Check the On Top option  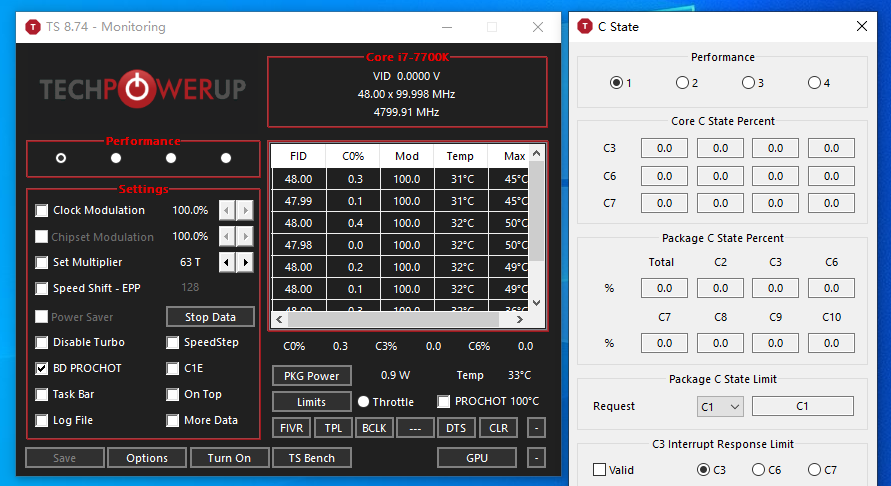click(173, 394)
